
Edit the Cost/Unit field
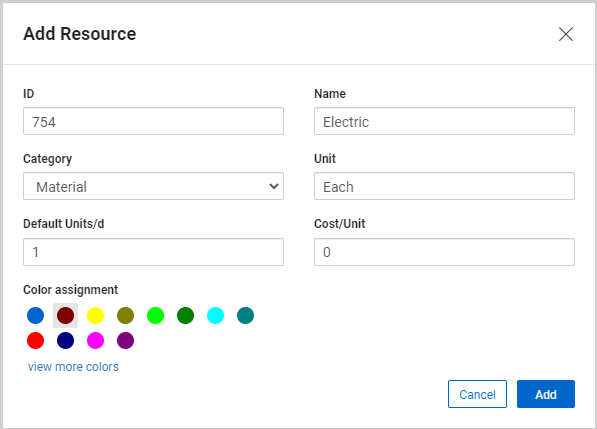444,252
